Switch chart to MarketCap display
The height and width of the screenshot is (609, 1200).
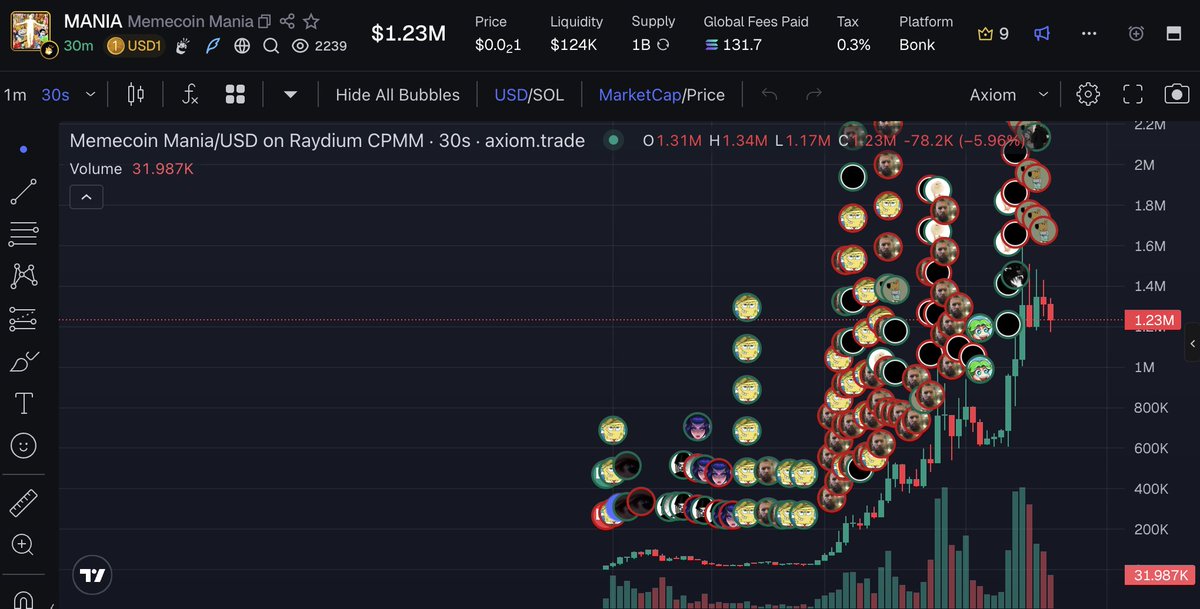coord(639,95)
